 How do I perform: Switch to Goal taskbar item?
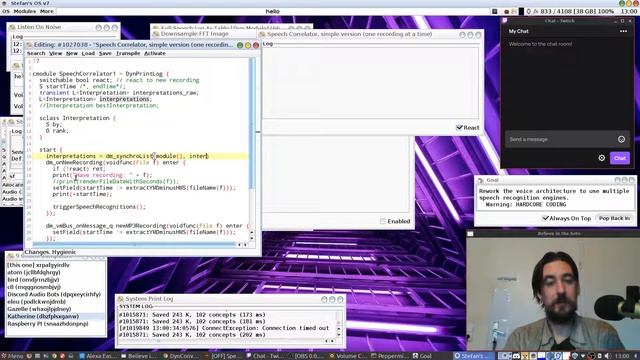[x=422, y=356]
